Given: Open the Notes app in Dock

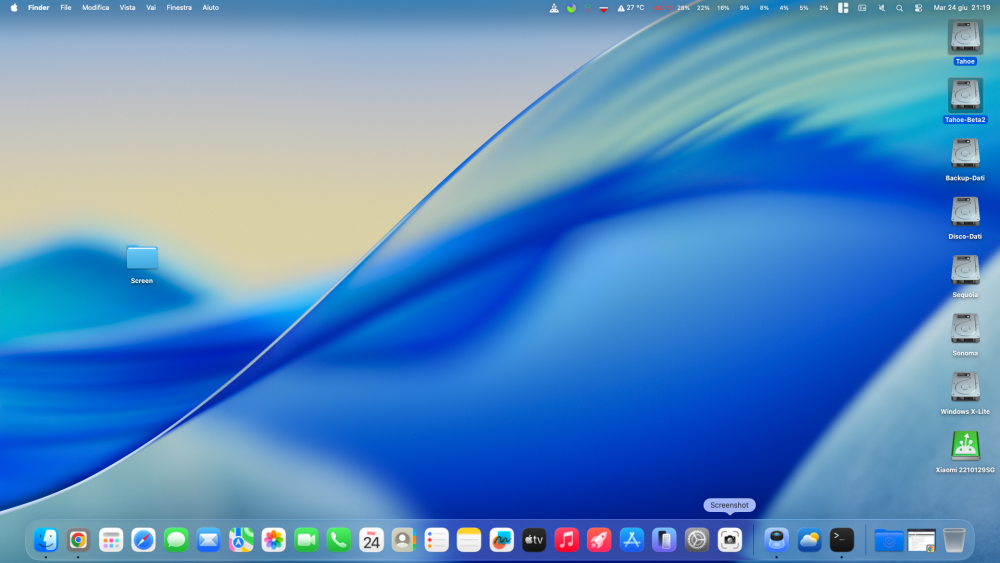Looking at the screenshot, I should (469, 540).
